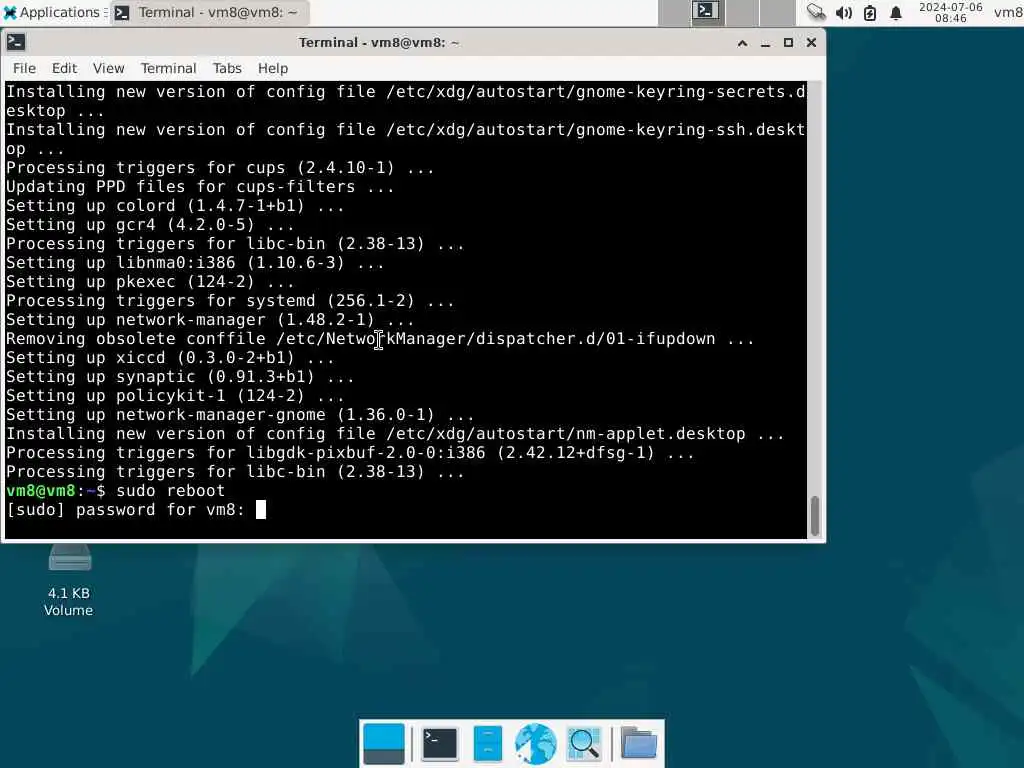Close the Terminal window
The height and width of the screenshot is (768, 1024).
pos(811,43)
